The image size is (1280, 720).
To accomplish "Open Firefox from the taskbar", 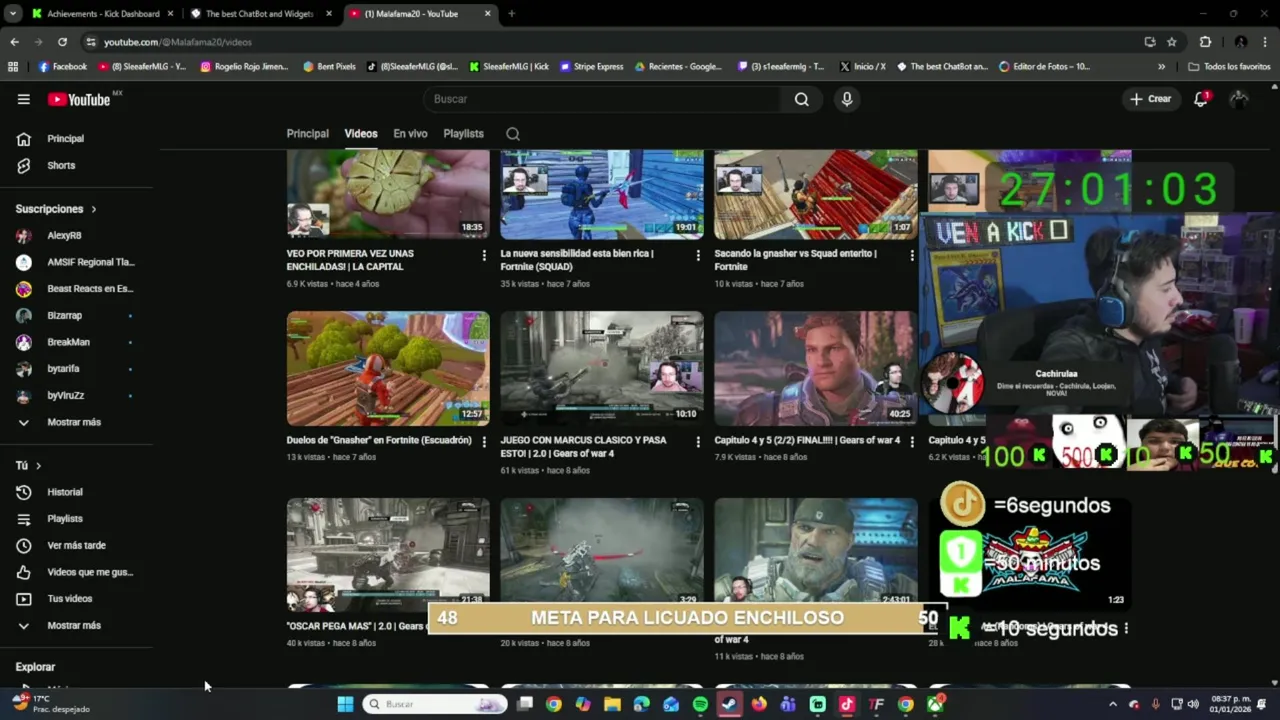I will point(759,704).
